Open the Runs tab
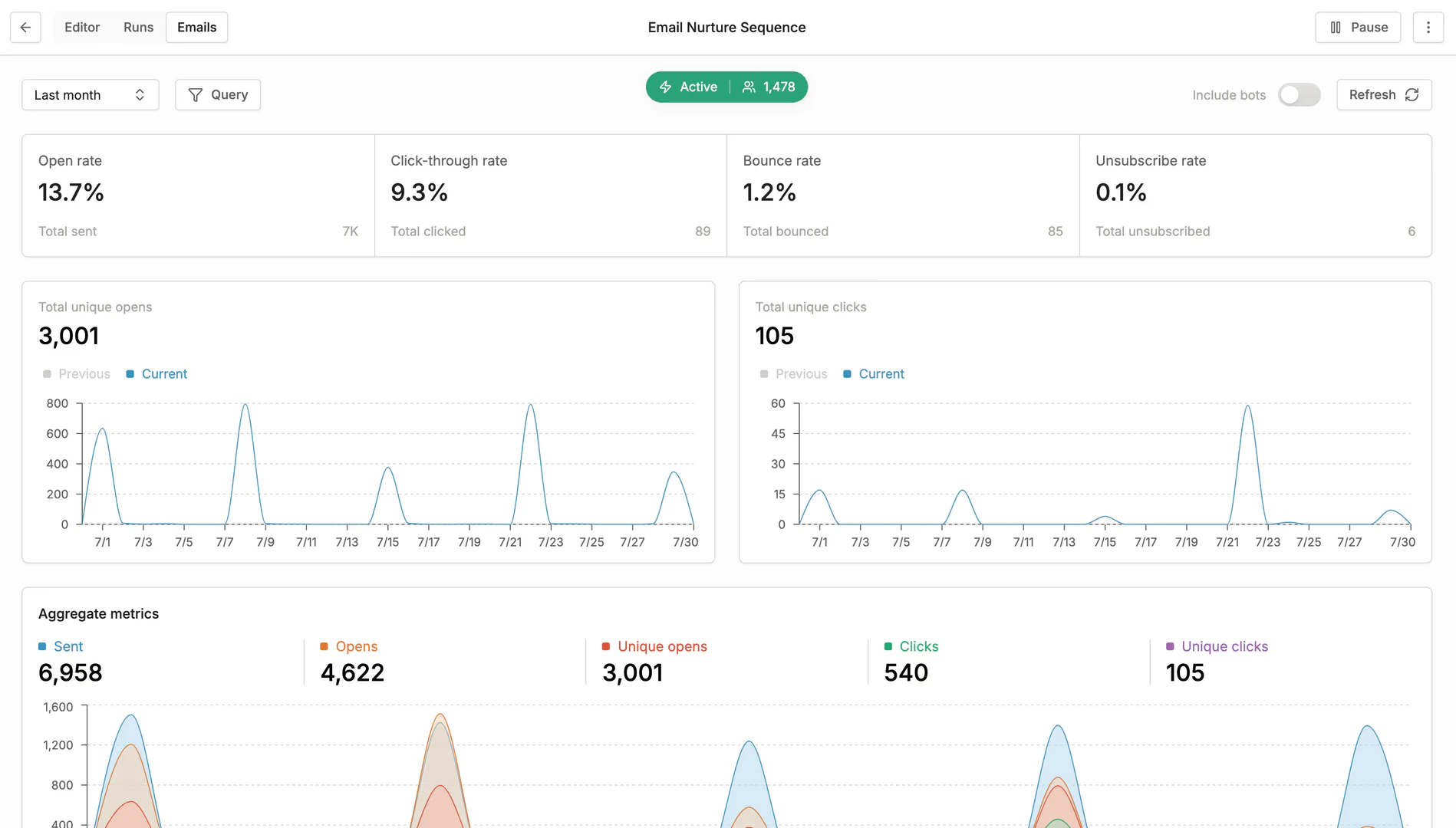This screenshot has height=828, width=1456. point(138,27)
